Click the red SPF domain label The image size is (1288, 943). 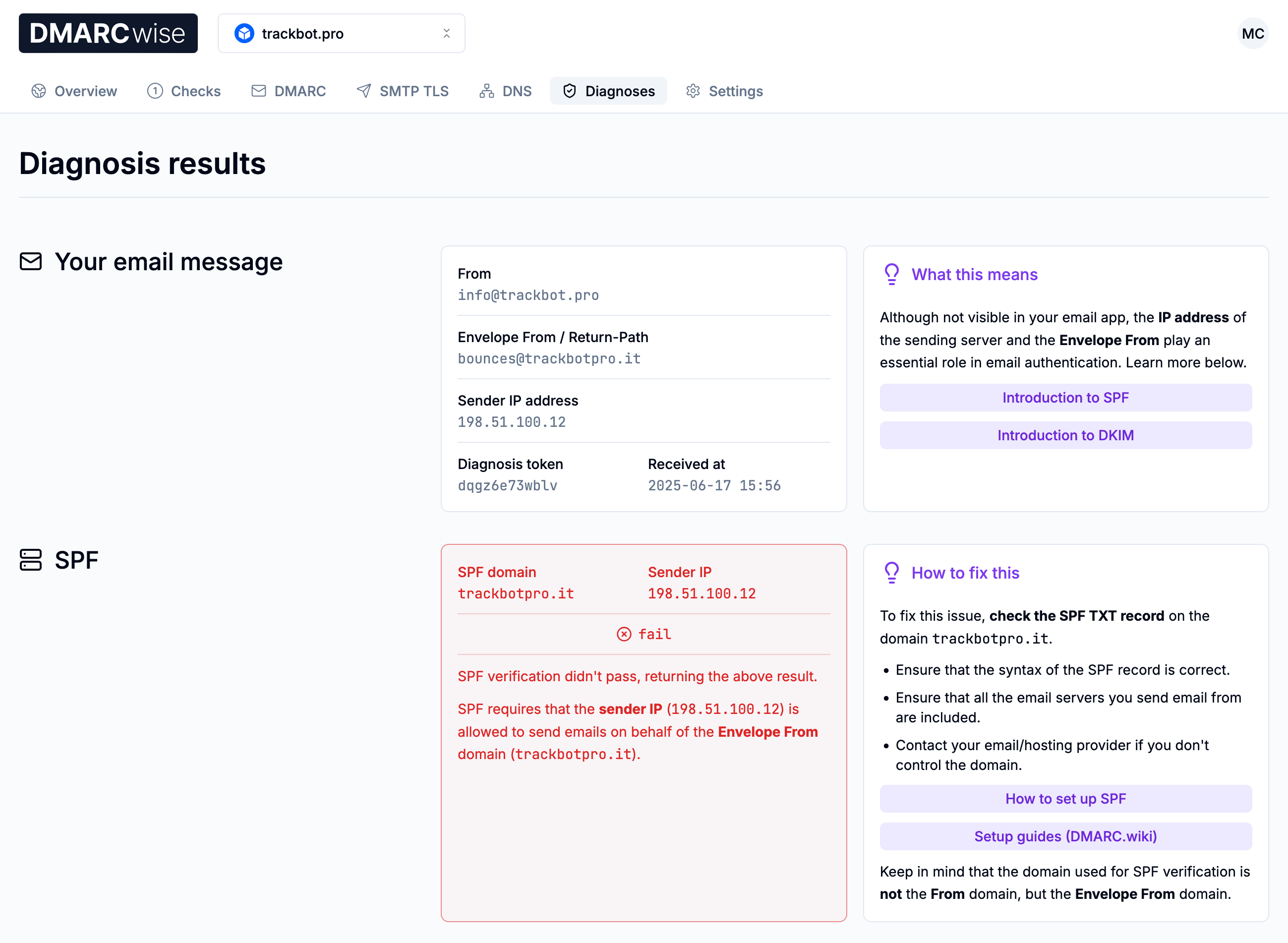[x=496, y=572]
